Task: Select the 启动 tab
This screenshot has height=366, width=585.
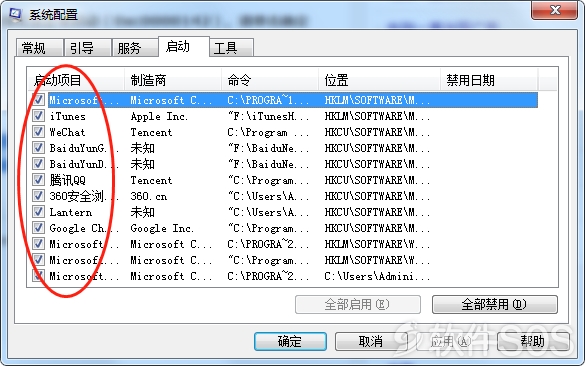Action: (184, 47)
